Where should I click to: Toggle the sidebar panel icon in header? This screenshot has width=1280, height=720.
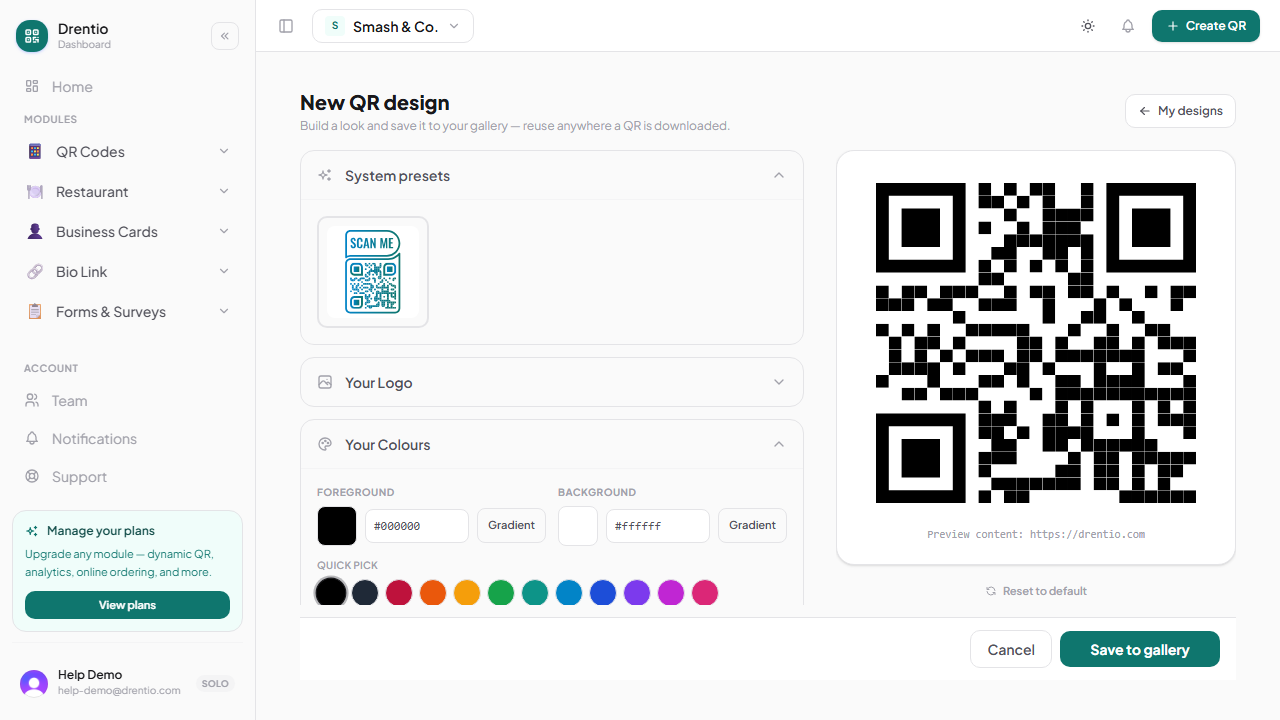click(x=286, y=26)
